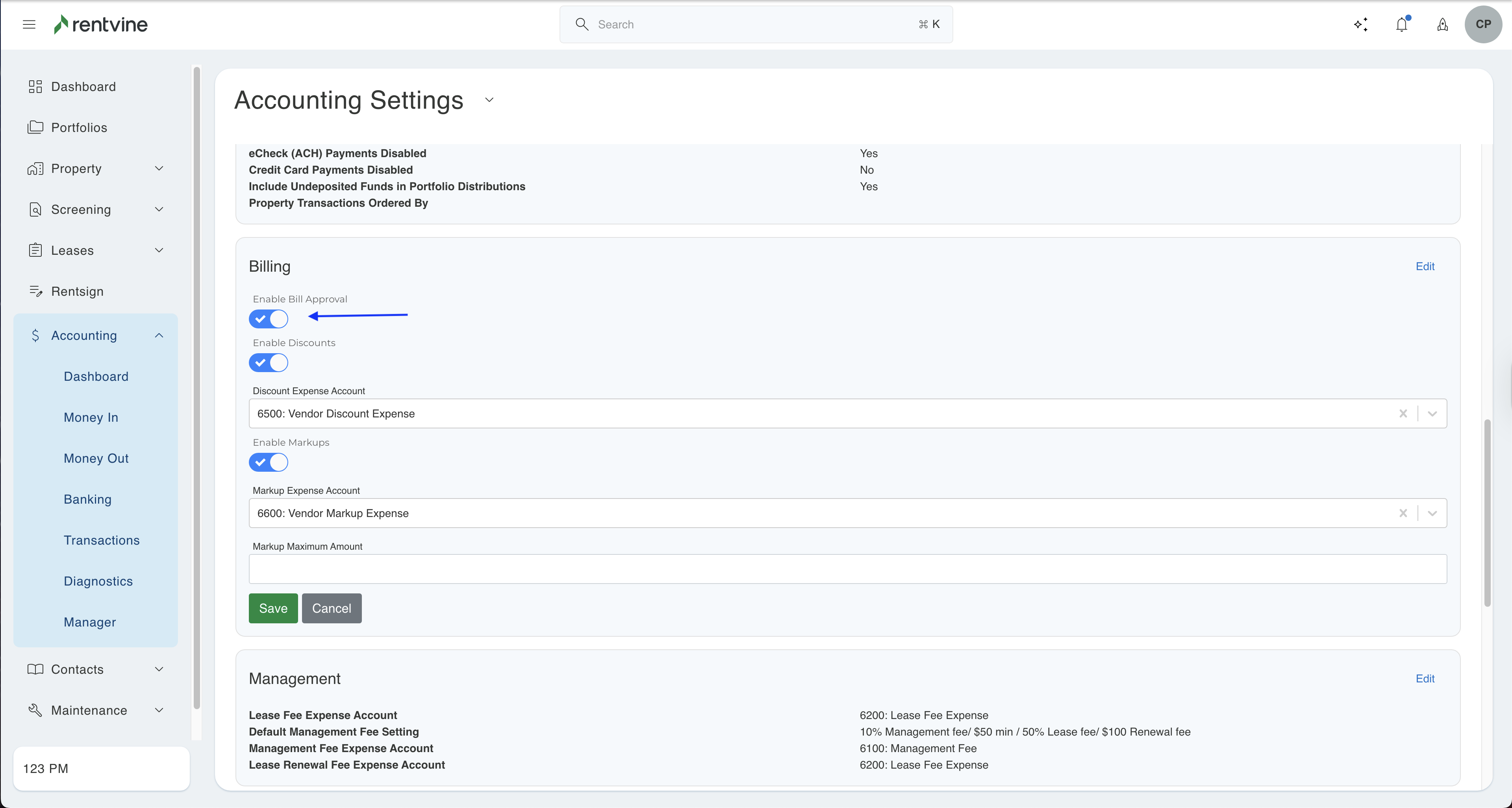Go to Money Out in sidebar
The height and width of the screenshot is (808, 1512).
point(96,458)
